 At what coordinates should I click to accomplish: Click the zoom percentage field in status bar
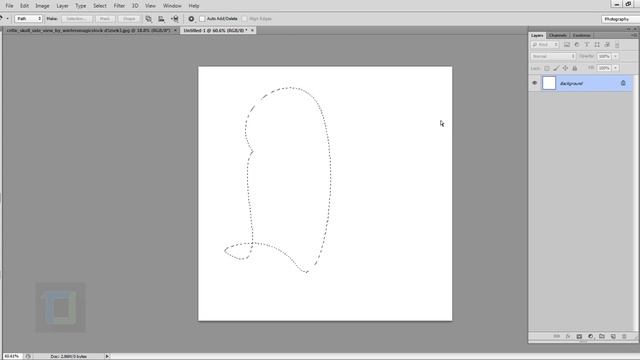pos(12,356)
